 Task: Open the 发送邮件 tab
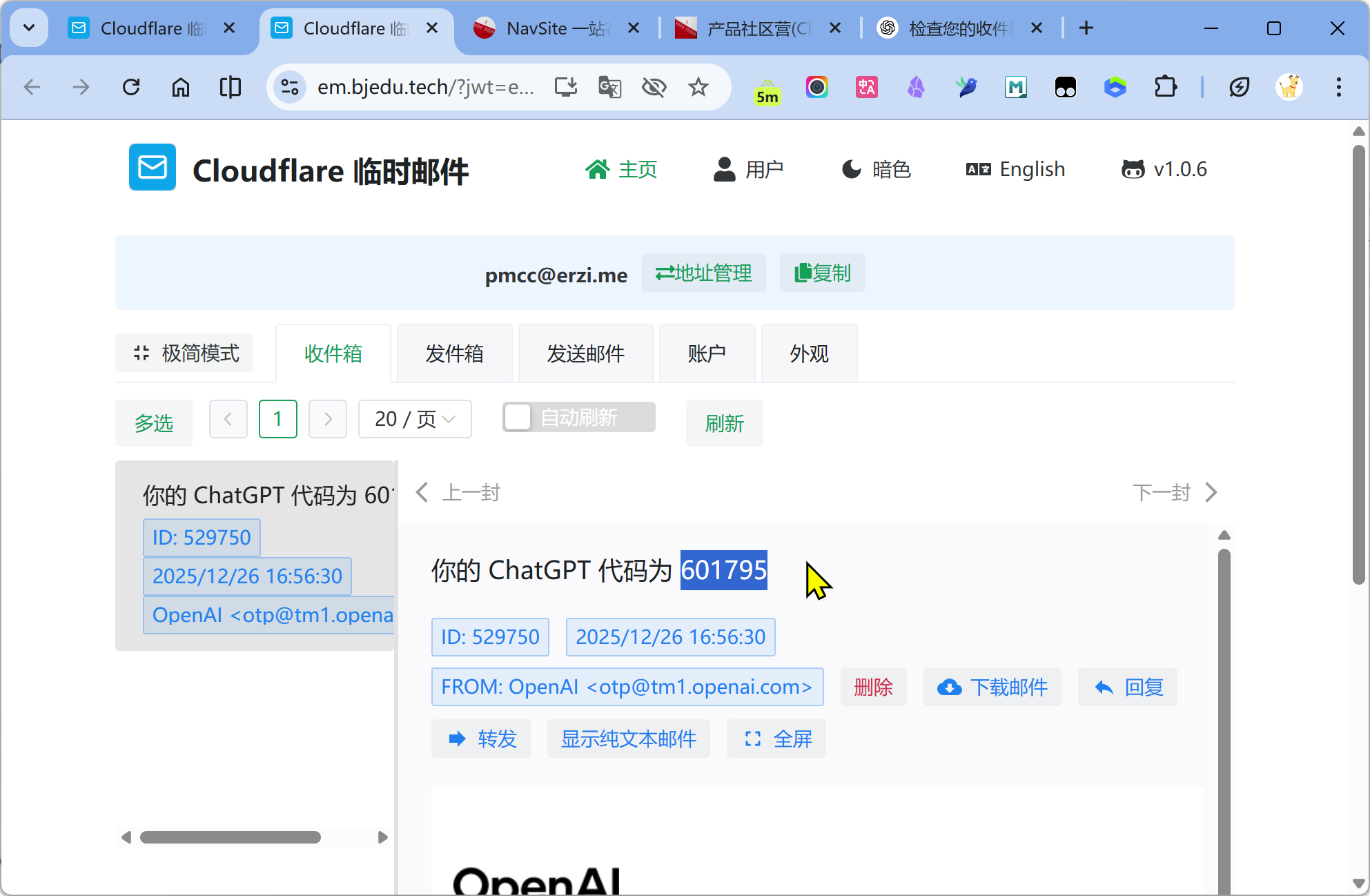click(x=585, y=353)
